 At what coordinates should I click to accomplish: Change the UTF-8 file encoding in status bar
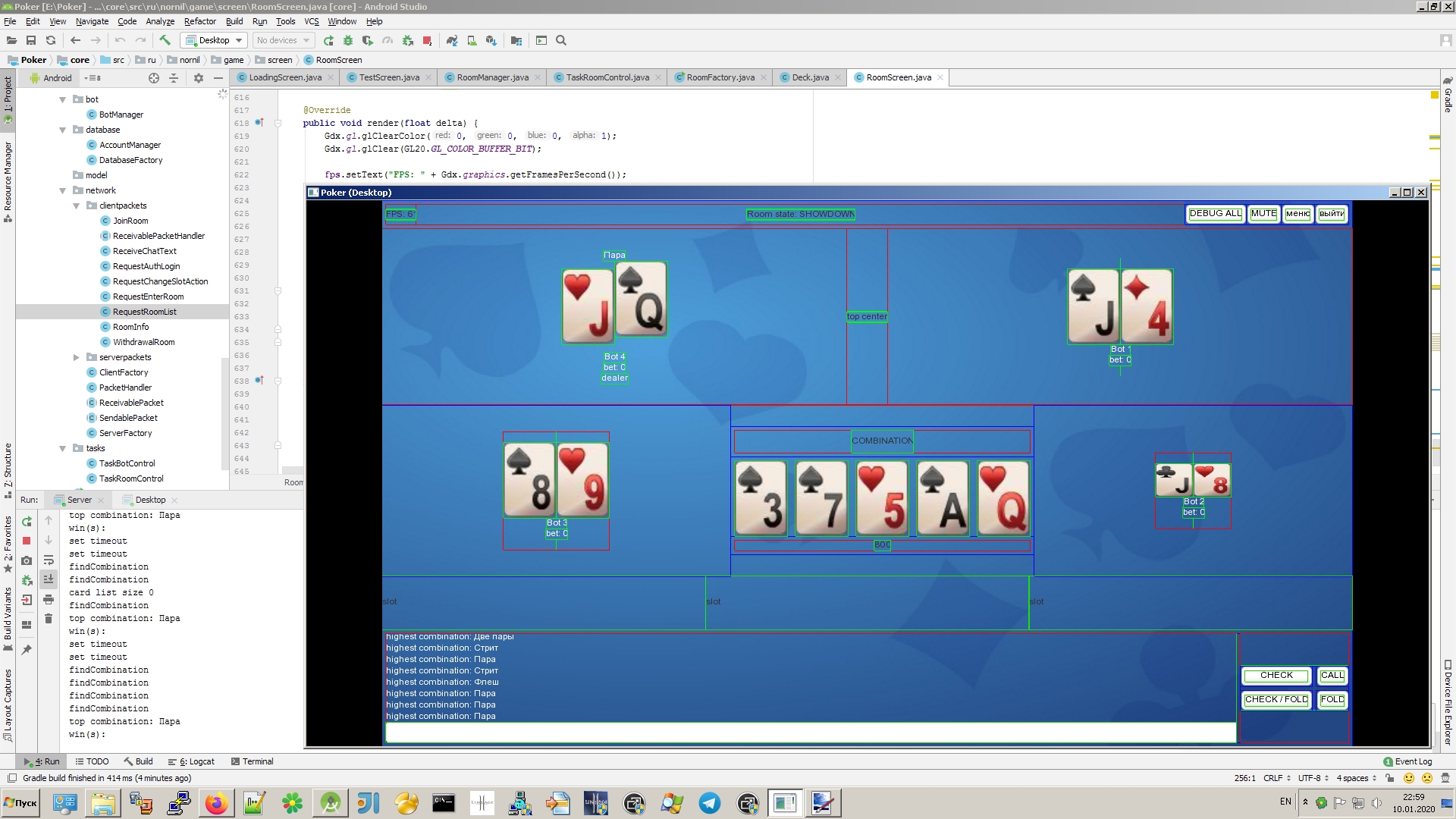[x=1313, y=778]
